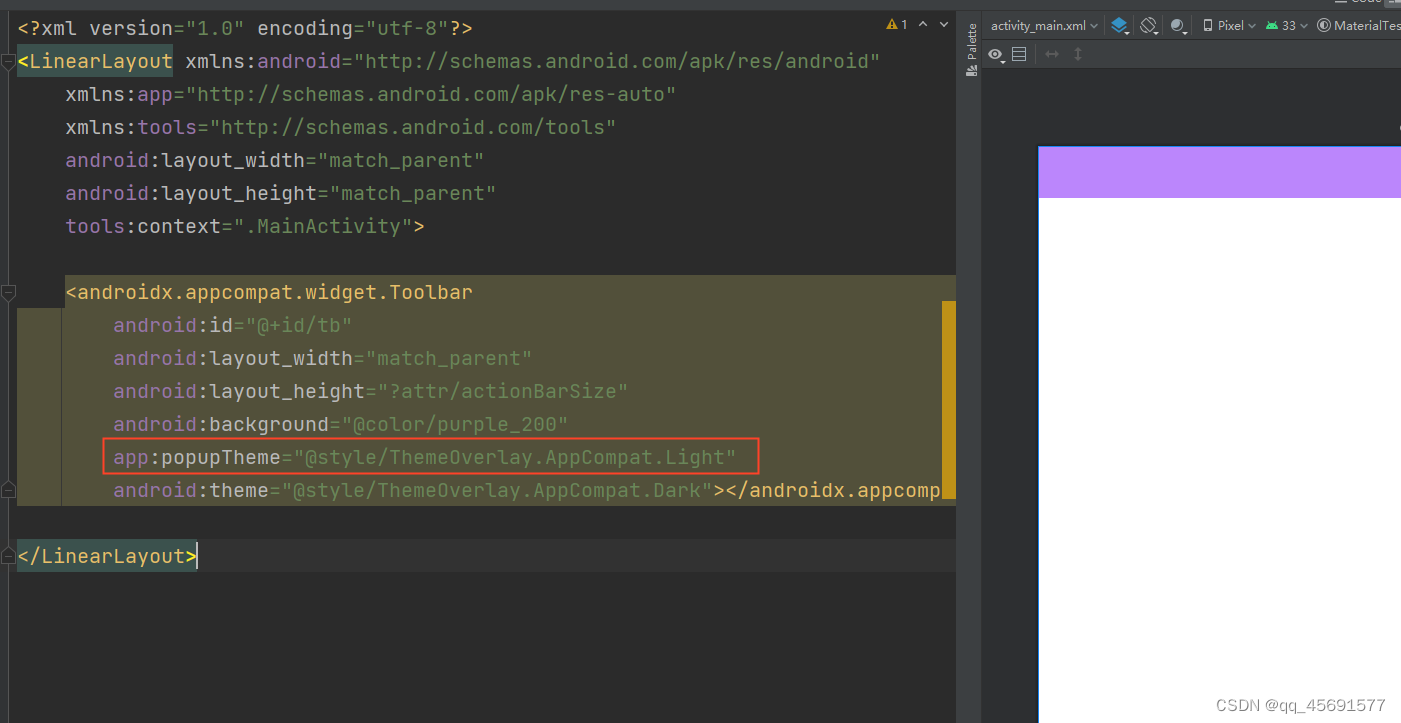Click the purple toolbar in layout preview

pos(1219,172)
